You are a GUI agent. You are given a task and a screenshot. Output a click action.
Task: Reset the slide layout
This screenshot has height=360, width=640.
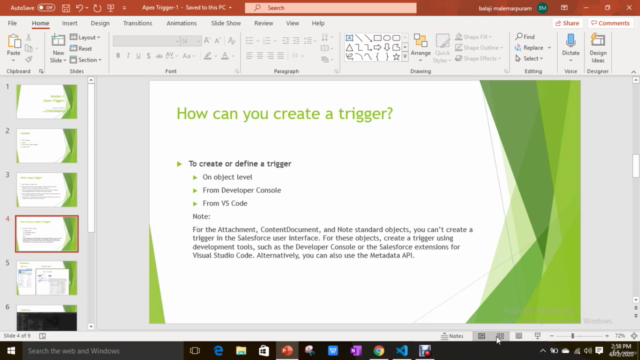pos(81,49)
